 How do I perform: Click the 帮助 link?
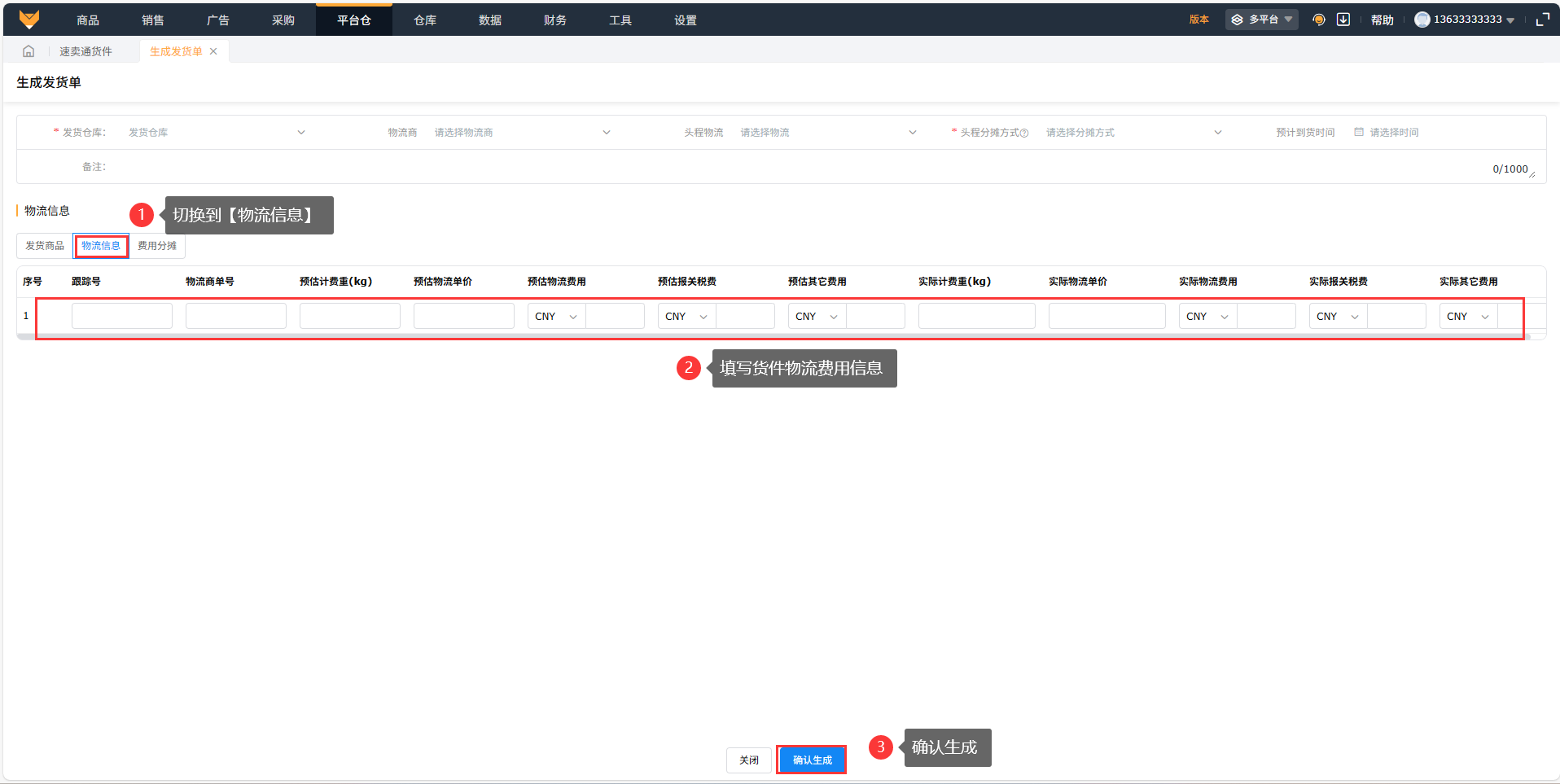click(1383, 20)
